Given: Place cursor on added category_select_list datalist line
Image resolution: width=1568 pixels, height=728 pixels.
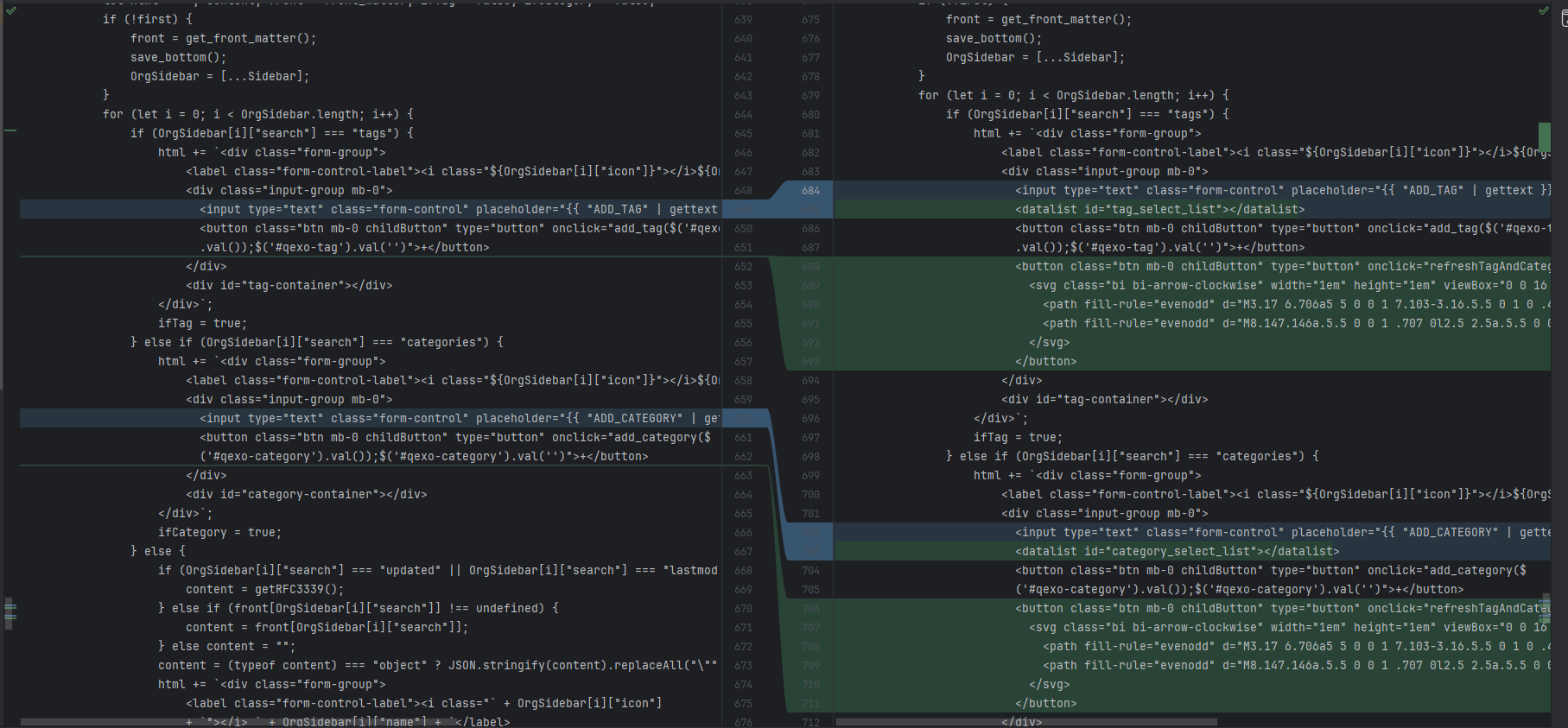Looking at the screenshot, I should [1177, 552].
